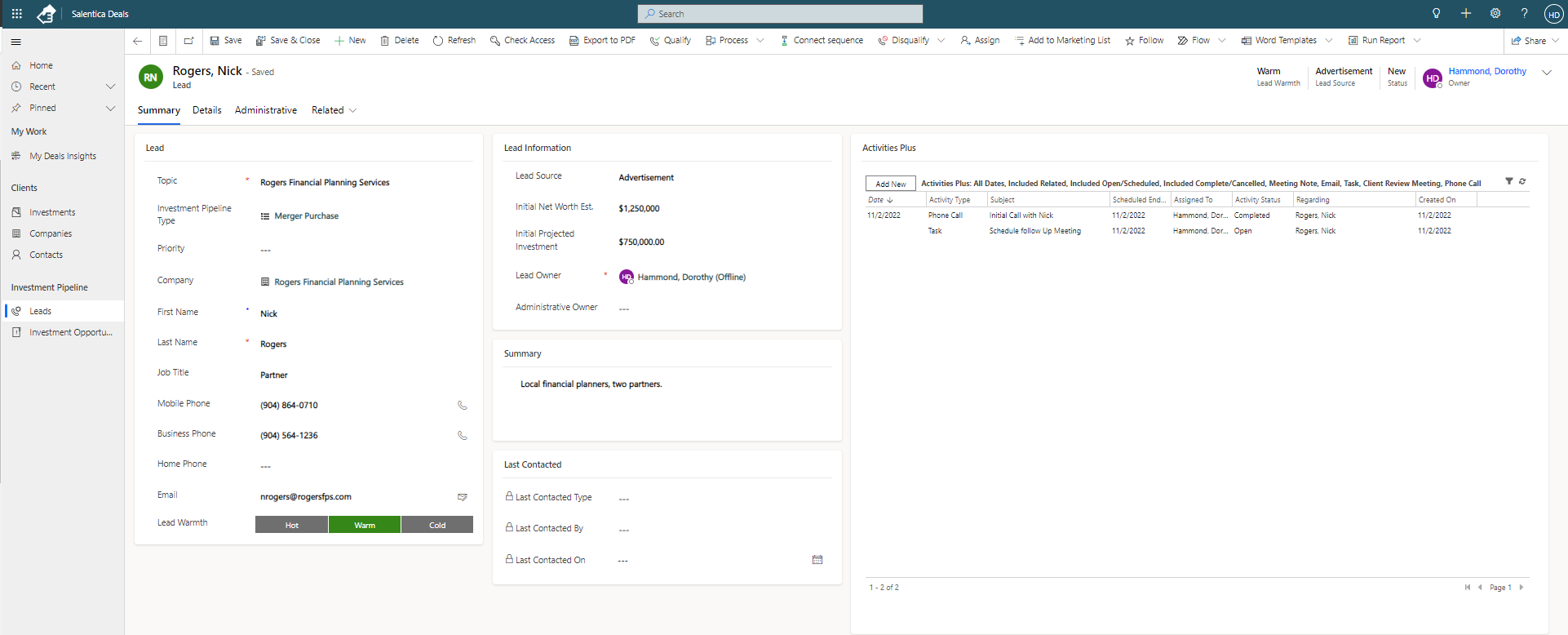Select the Warm lead warmth option
The image size is (1568, 635).
point(365,525)
